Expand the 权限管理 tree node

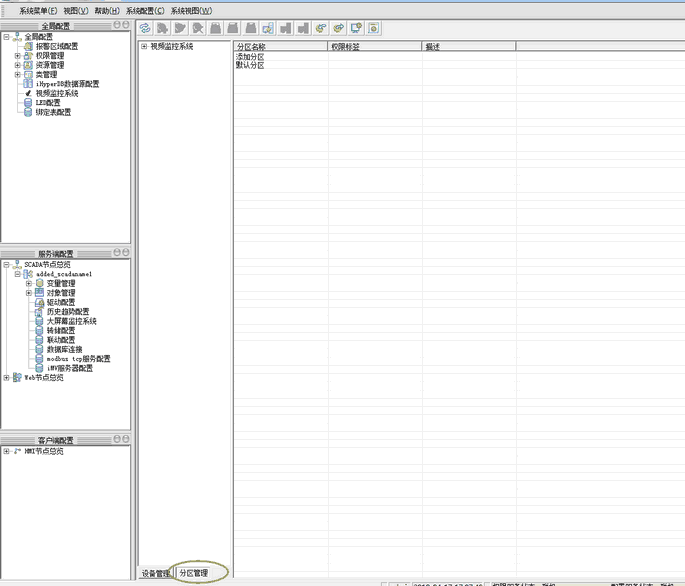pos(17,56)
